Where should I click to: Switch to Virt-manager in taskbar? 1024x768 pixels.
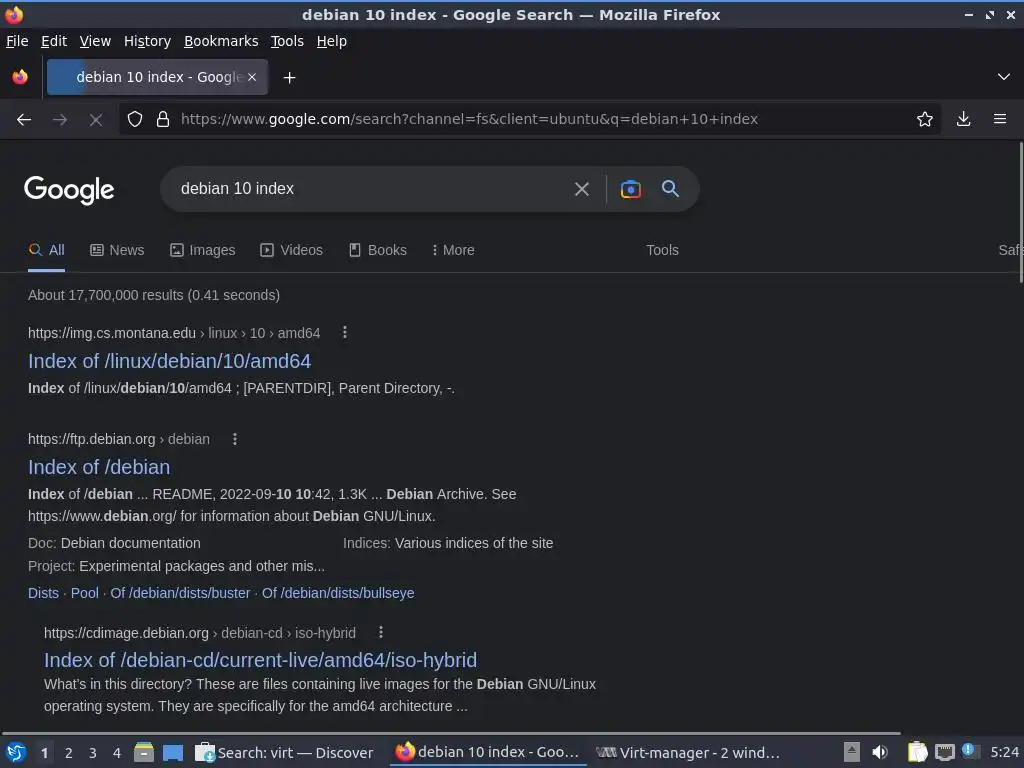tap(688, 752)
